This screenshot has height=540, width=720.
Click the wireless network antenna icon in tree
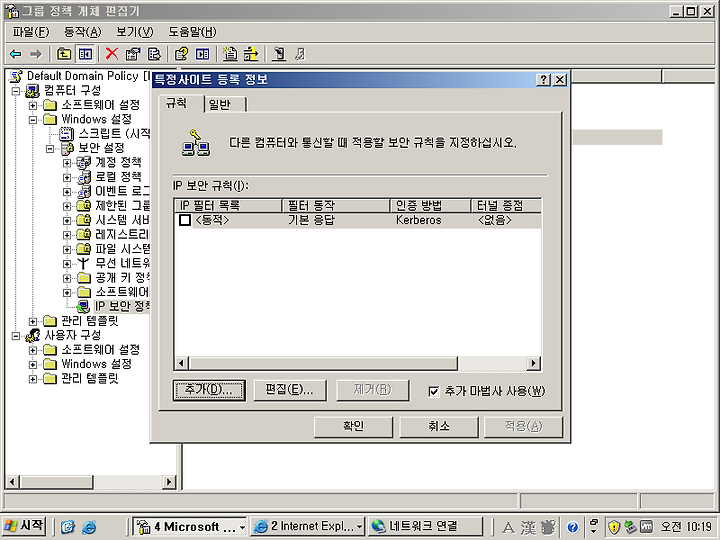click(83, 263)
